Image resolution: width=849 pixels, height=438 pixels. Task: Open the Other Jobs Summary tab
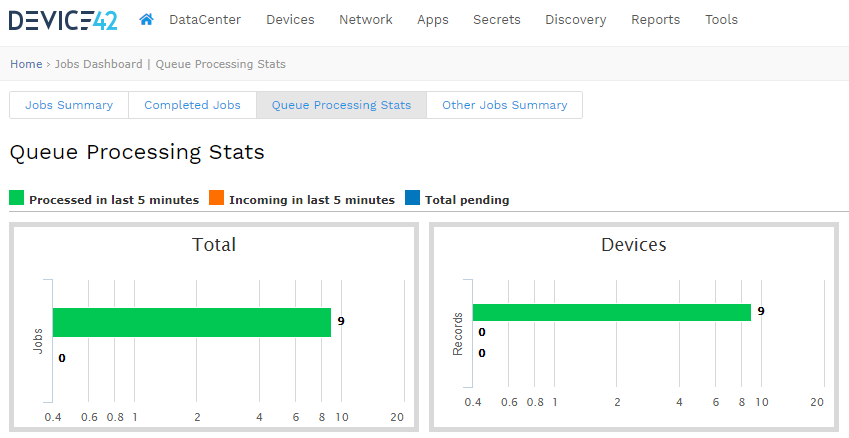point(504,105)
